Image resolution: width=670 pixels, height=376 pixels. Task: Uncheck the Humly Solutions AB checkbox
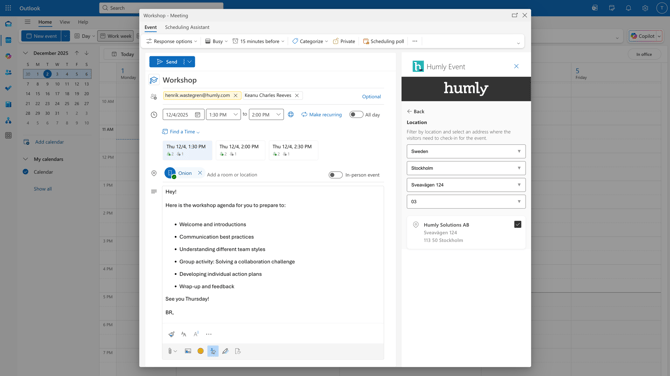(517, 224)
